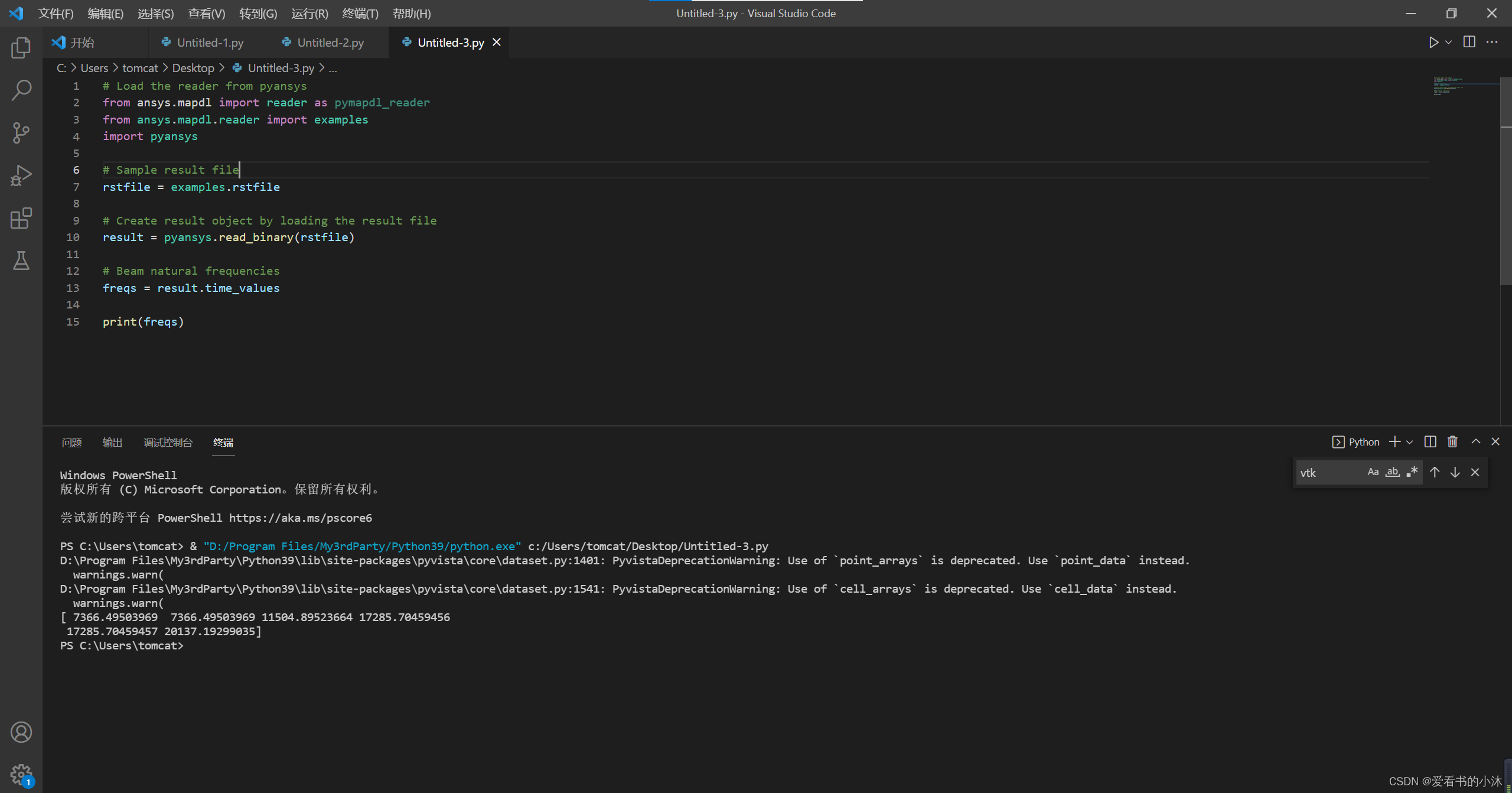Kill the terminal with trash icon
The height and width of the screenshot is (793, 1512).
pos(1452,442)
